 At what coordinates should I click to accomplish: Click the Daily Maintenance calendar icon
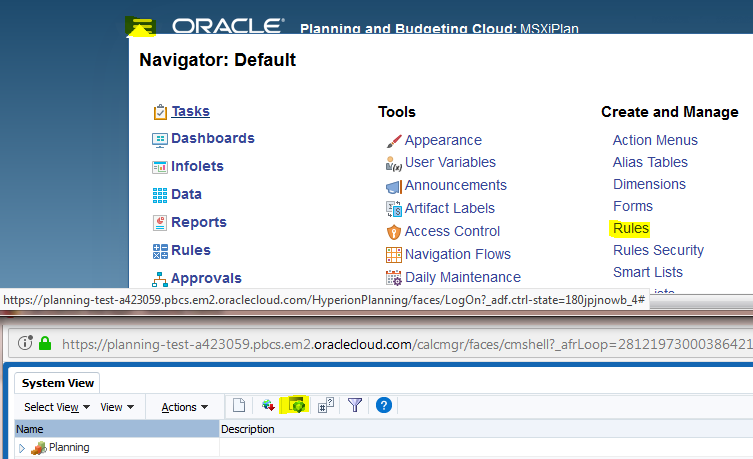point(394,278)
